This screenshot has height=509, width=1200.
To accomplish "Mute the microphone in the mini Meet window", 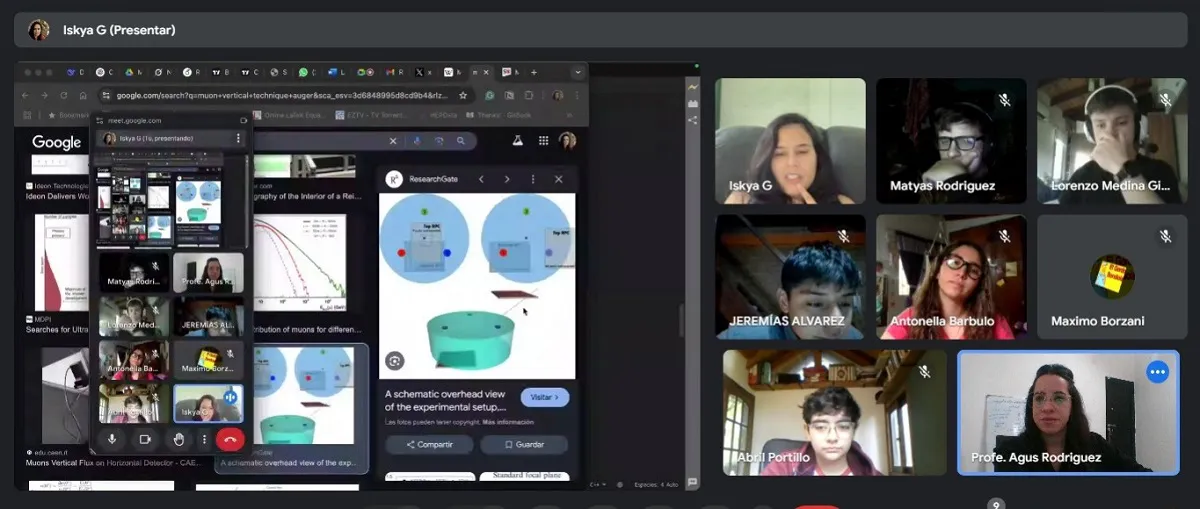I will pyautogui.click(x=112, y=439).
